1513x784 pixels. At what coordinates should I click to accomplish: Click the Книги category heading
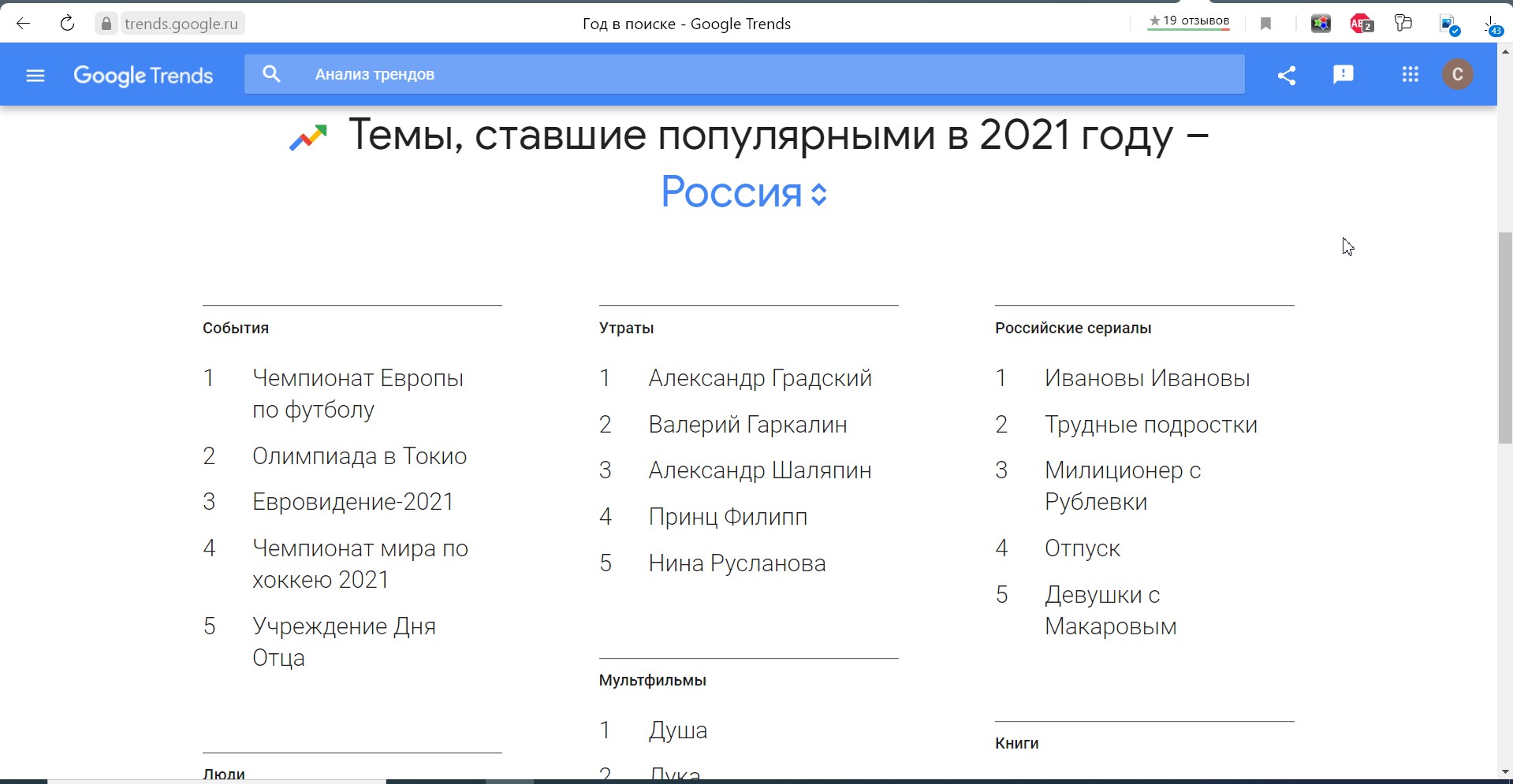pos(1017,743)
